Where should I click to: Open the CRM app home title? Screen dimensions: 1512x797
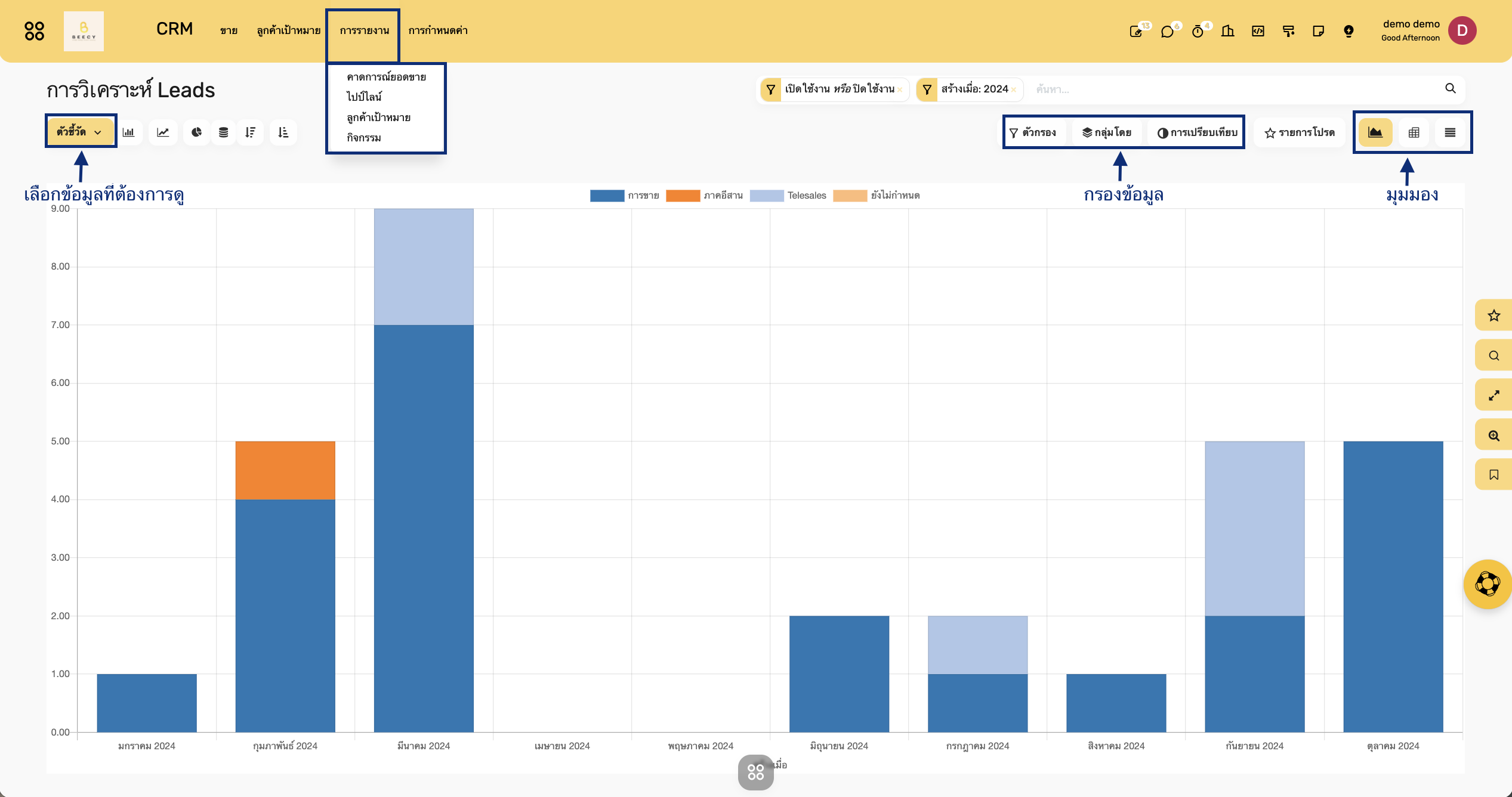[174, 29]
